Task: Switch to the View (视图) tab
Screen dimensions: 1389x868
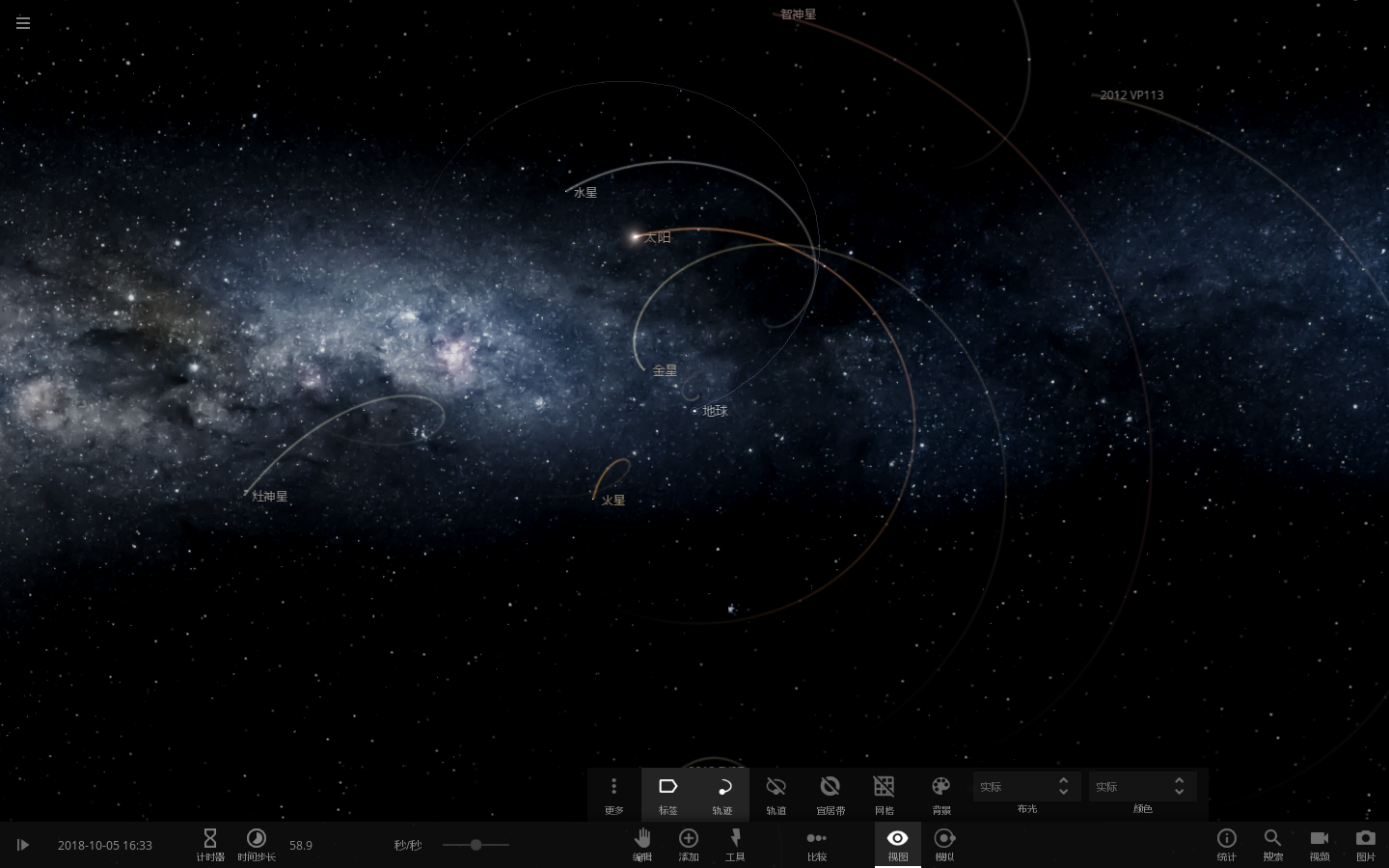Action: (898, 844)
